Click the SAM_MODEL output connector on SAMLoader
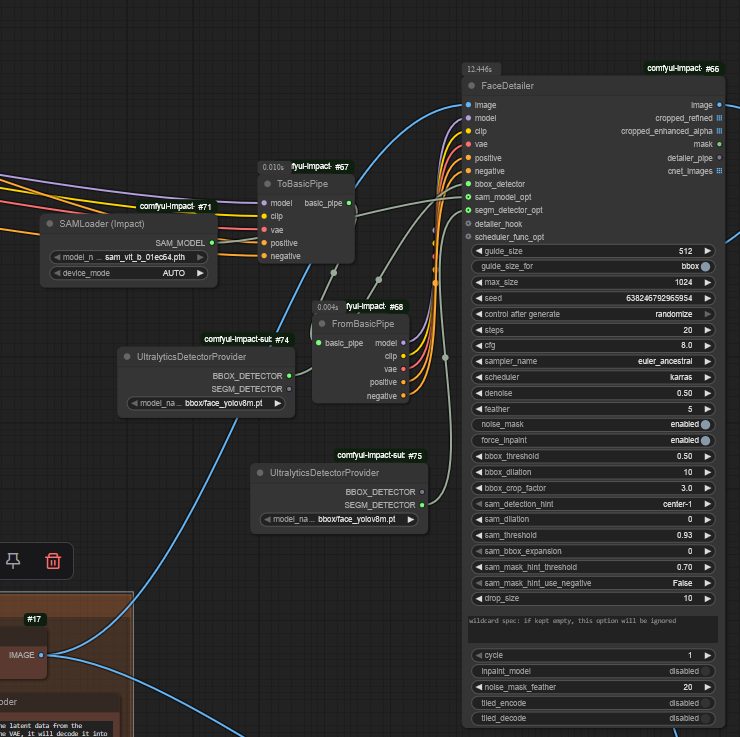Screen dimensions: 740x737 (x=211, y=242)
